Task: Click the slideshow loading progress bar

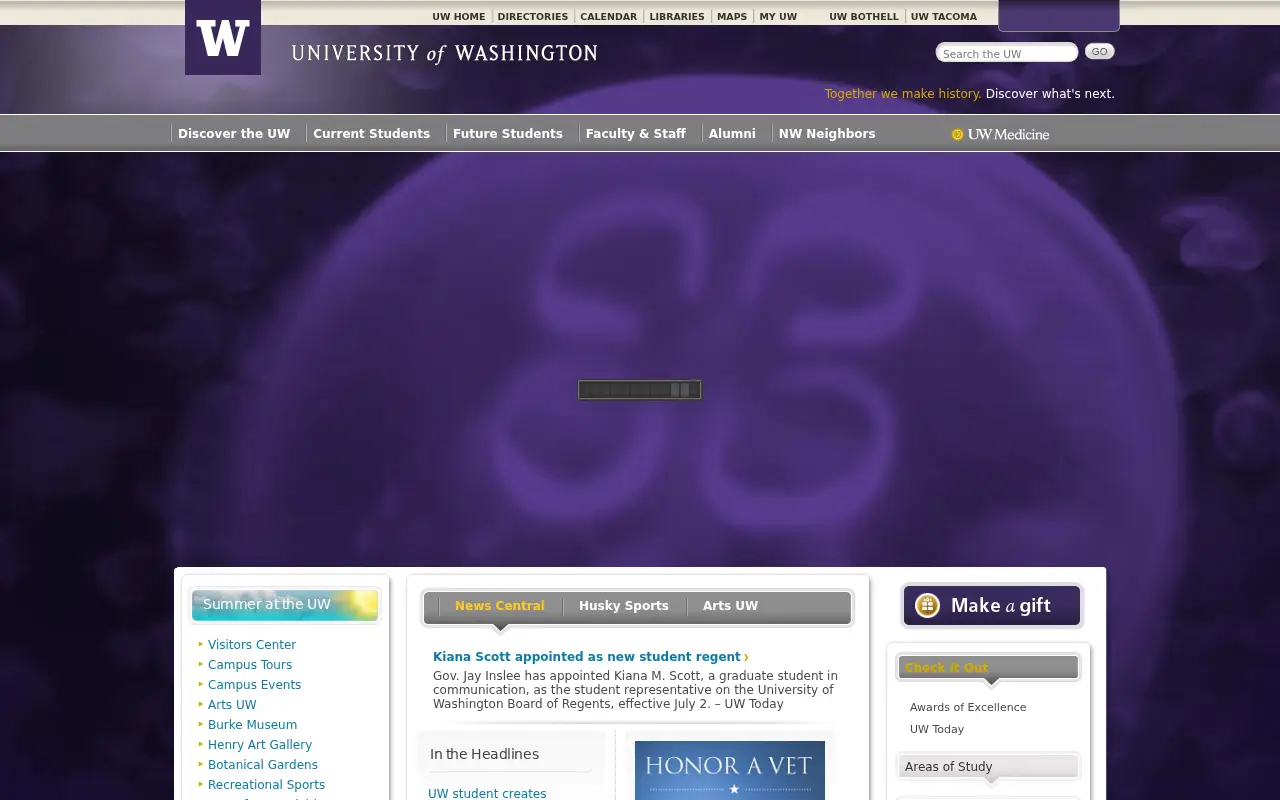Action: pos(640,390)
